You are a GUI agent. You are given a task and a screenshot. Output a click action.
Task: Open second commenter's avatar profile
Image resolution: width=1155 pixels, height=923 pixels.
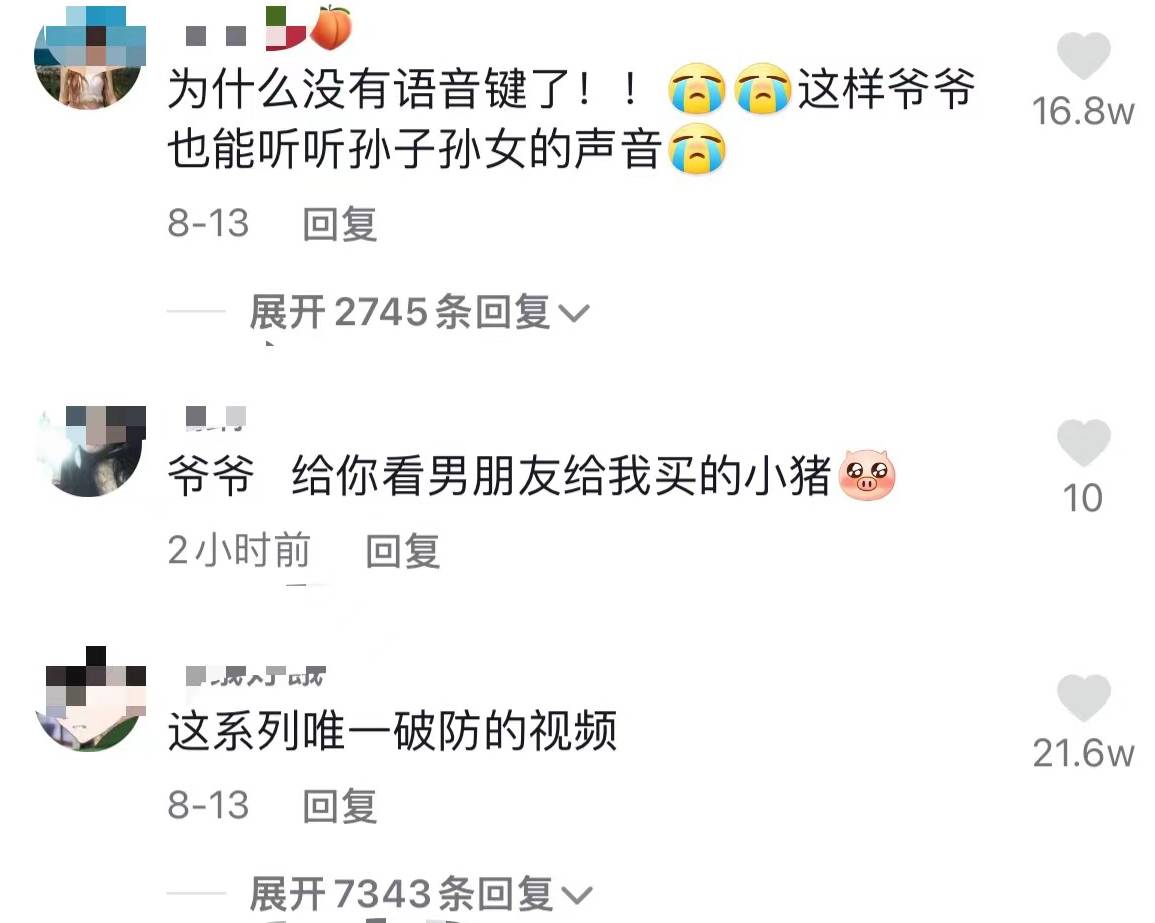pyautogui.click(x=90, y=451)
